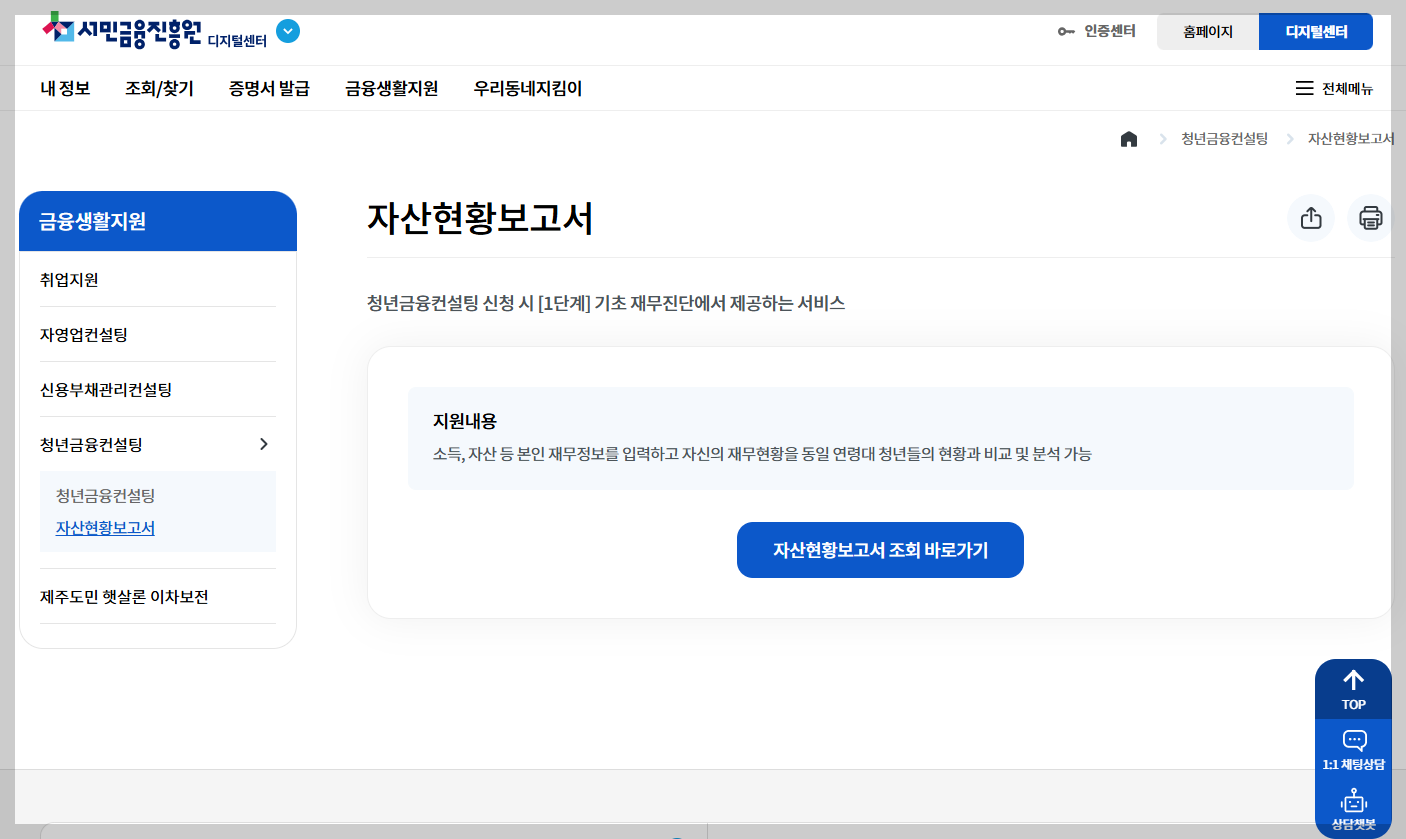Open the 전체메뉴 hamburger menu
This screenshot has height=839, width=1406.
click(x=1335, y=88)
